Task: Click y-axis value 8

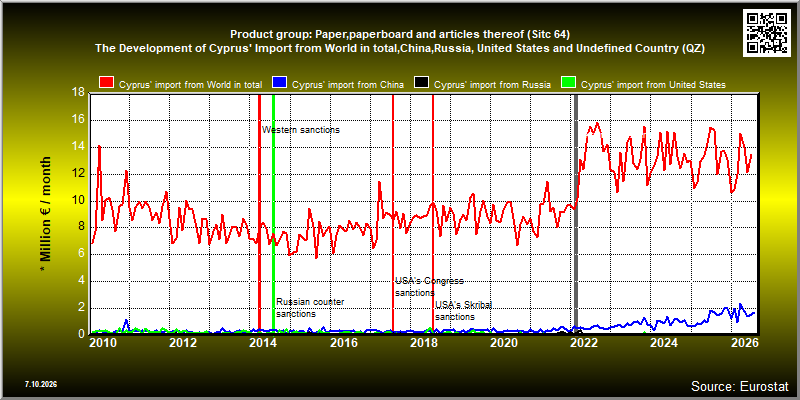Action: tap(82, 228)
